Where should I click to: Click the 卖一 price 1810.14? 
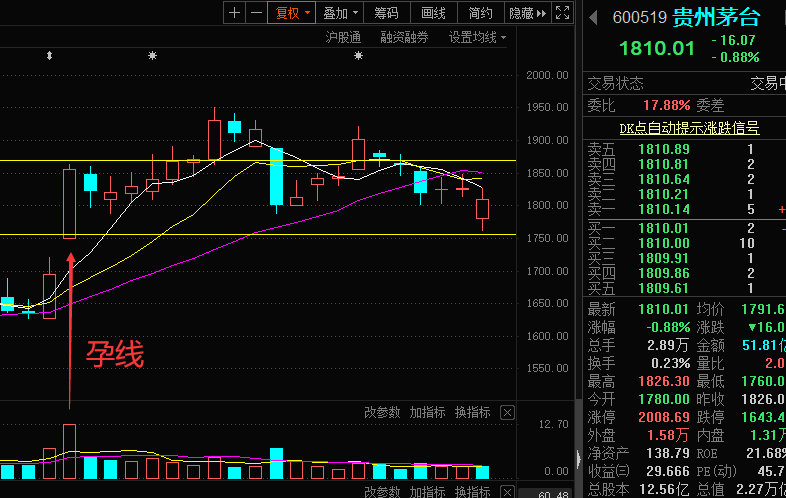tap(664, 210)
